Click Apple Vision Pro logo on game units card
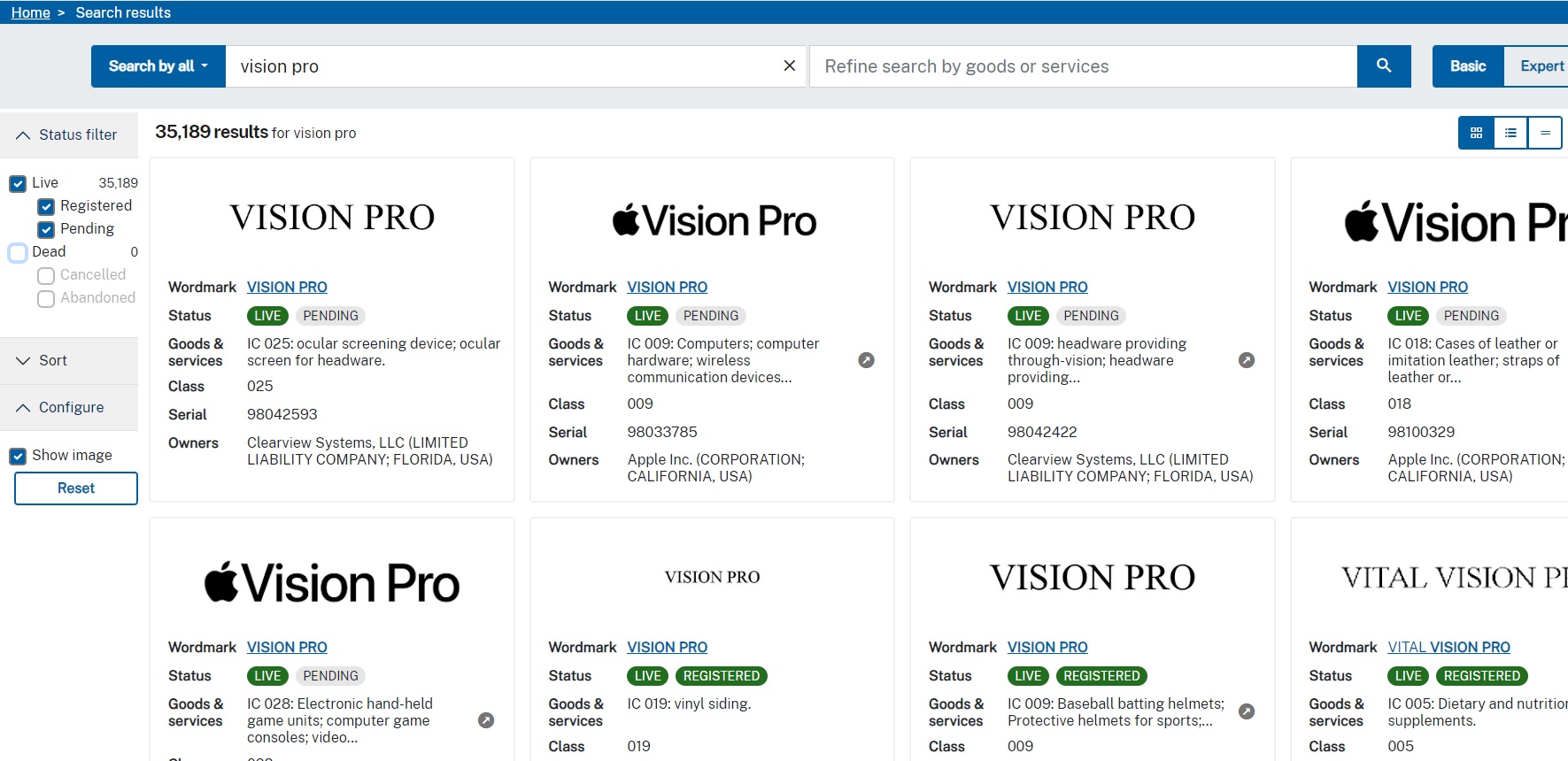 coord(332,583)
